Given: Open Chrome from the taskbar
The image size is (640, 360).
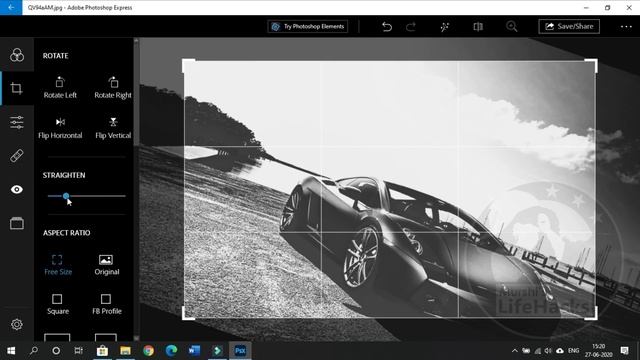Looking at the screenshot, I should (149, 351).
